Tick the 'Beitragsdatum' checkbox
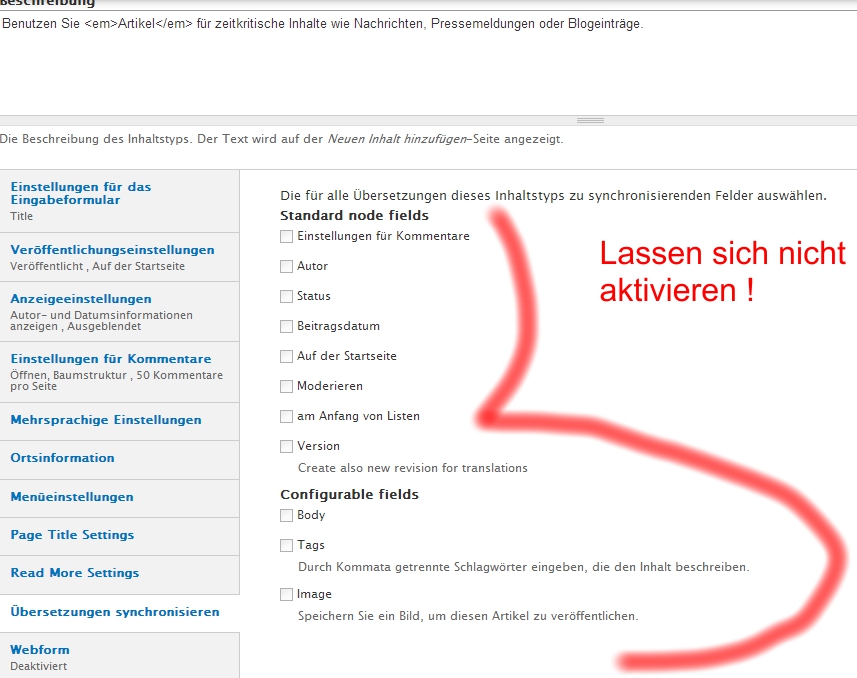This screenshot has width=857, height=678. point(287,327)
